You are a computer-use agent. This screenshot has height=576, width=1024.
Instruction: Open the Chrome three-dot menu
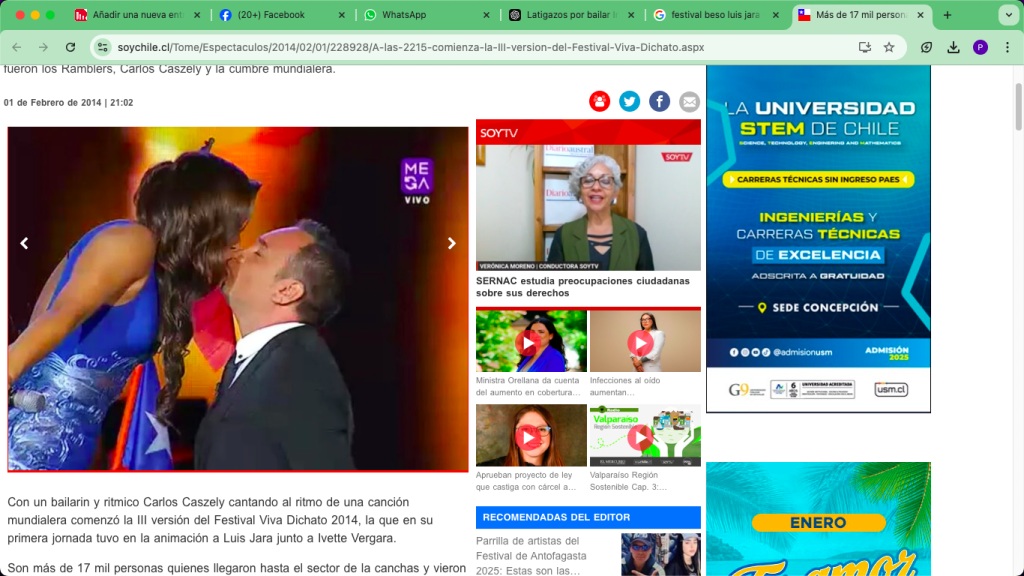[x=1008, y=47]
